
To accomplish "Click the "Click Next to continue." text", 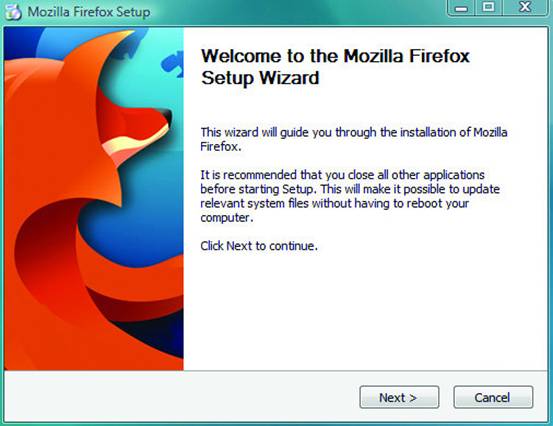I will pos(259,246).
